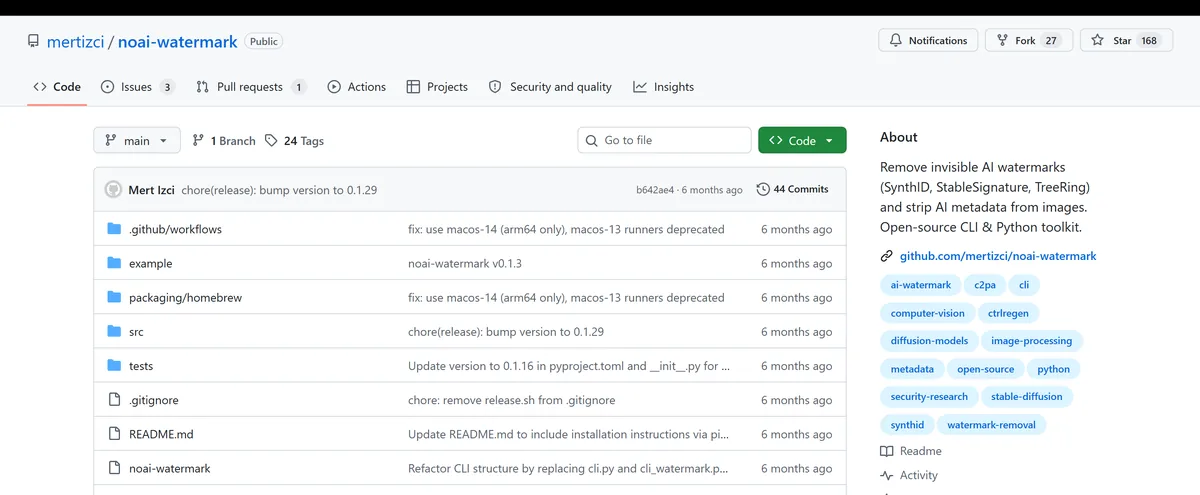
Task: Select the c2pa topic tag
Action: [986, 285]
